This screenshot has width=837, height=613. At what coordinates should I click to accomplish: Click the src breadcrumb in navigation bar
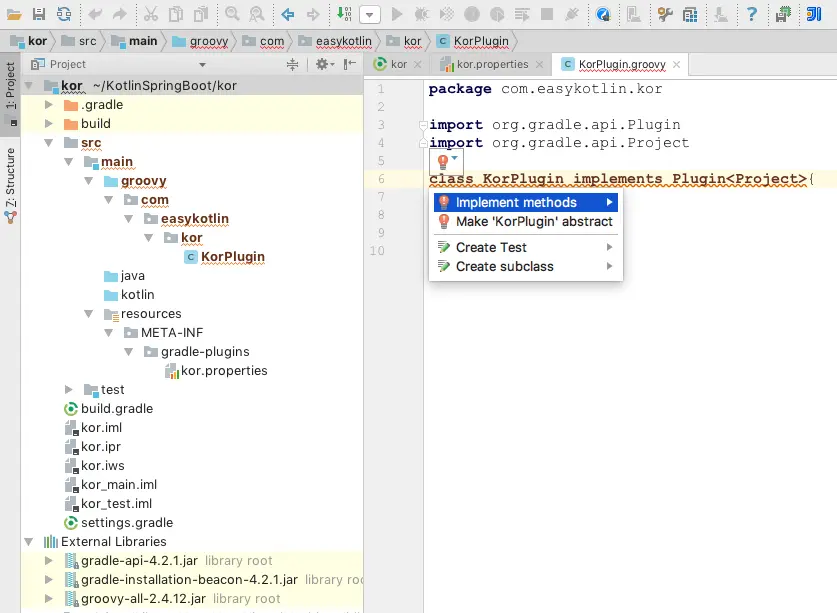pyautogui.click(x=79, y=41)
